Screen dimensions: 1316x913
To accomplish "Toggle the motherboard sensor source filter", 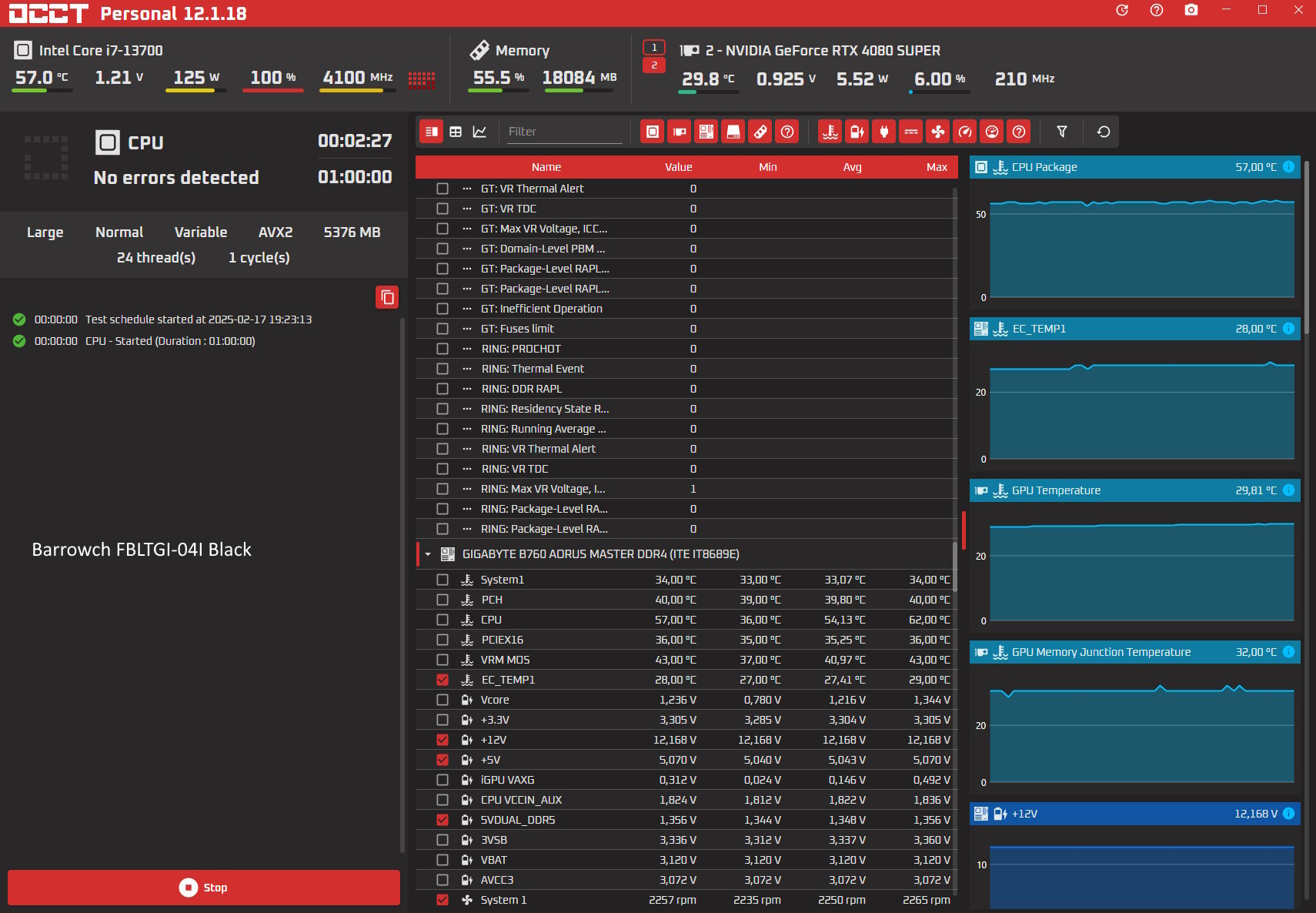I will click(x=706, y=132).
